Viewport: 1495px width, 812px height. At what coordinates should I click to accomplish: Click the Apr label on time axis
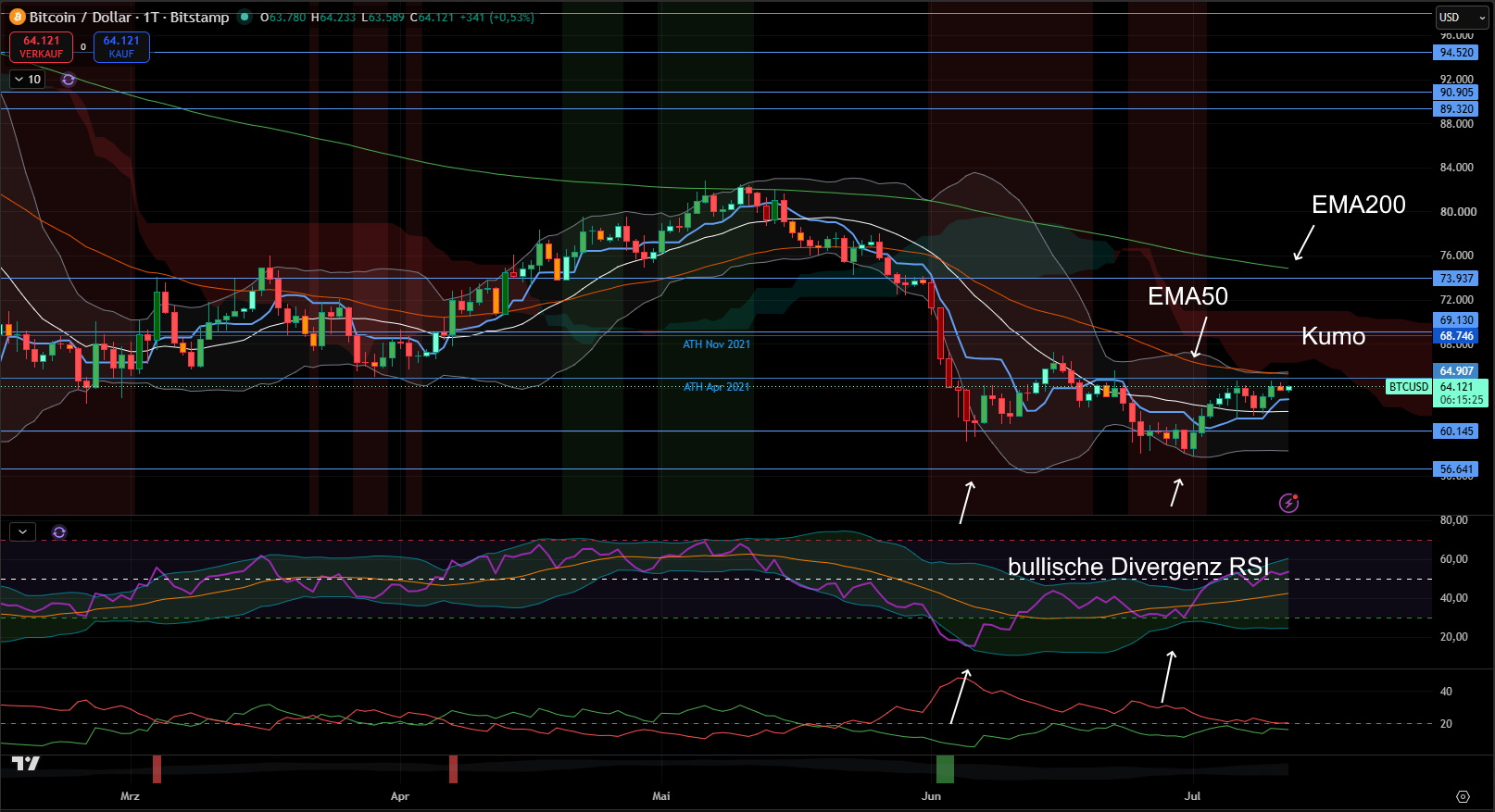click(400, 796)
